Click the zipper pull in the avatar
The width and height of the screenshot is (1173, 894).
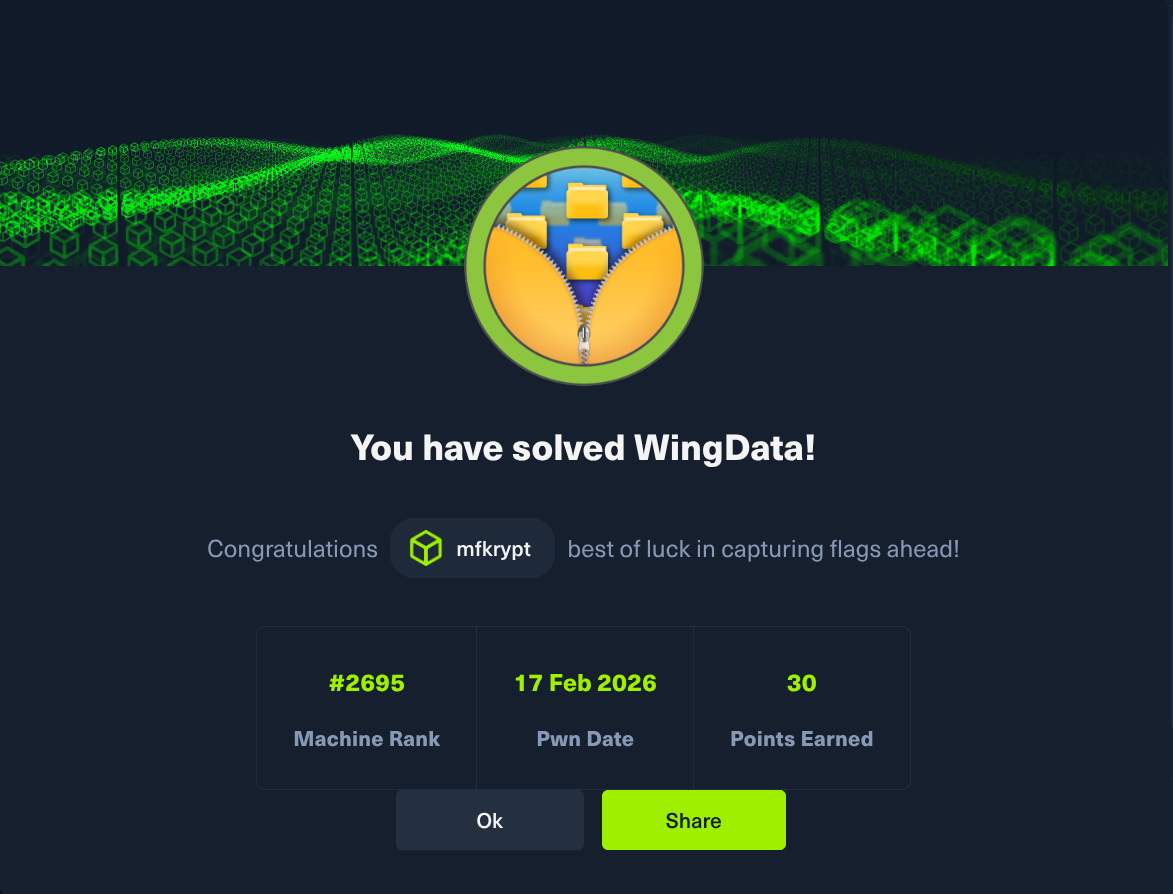coord(584,342)
